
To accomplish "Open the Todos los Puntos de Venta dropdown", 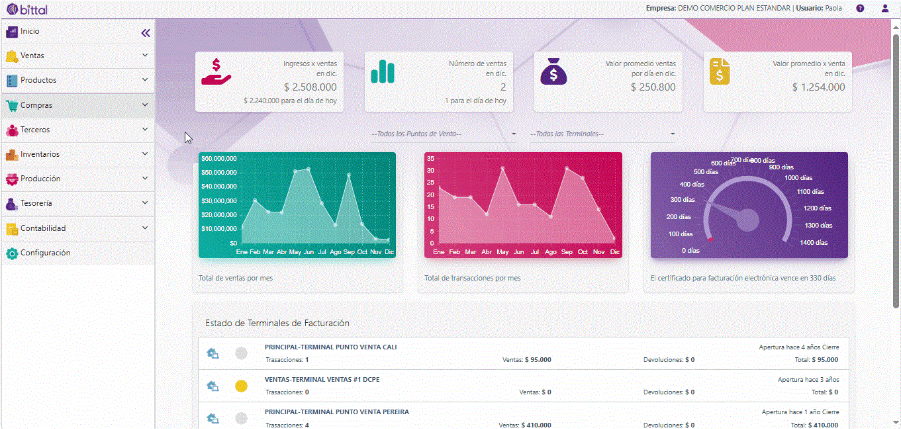I will click(x=444, y=133).
